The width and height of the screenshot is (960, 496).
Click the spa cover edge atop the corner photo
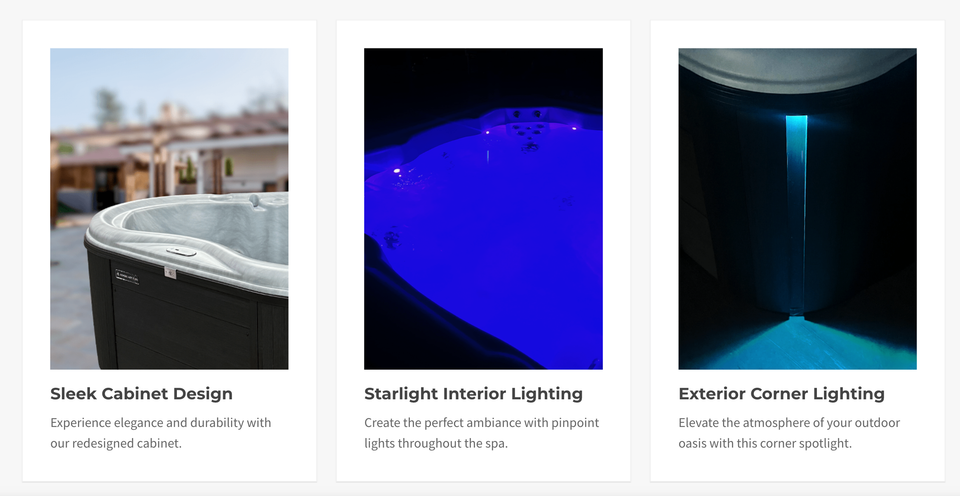797,72
